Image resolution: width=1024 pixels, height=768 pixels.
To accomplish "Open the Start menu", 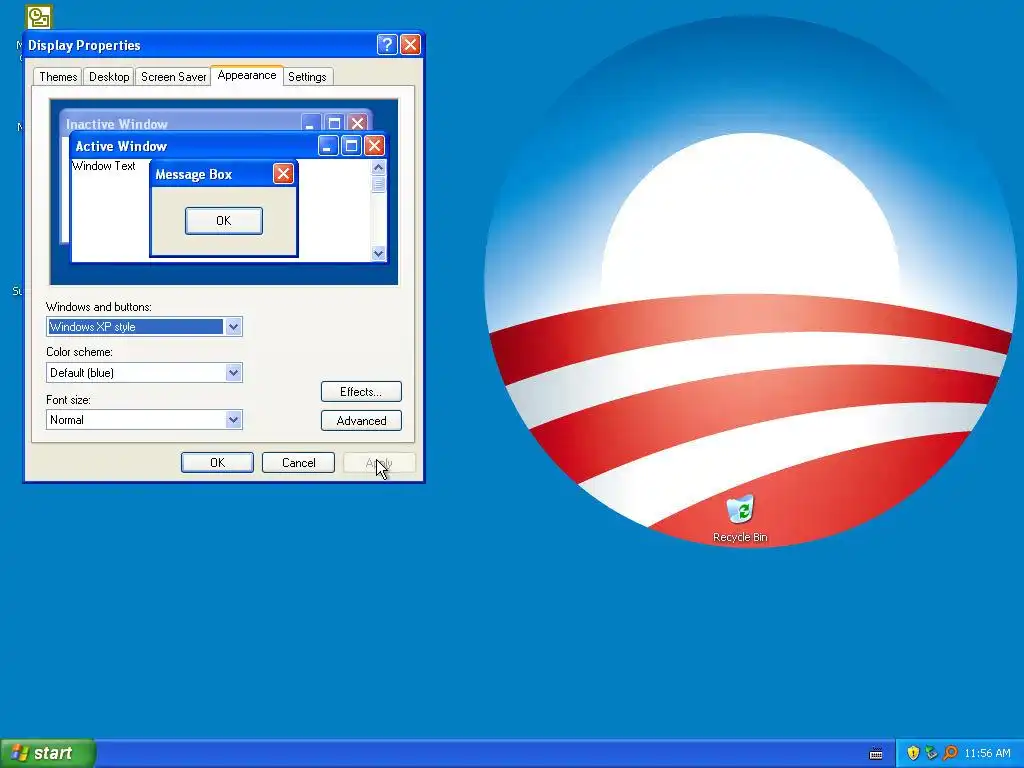I will tap(48, 753).
